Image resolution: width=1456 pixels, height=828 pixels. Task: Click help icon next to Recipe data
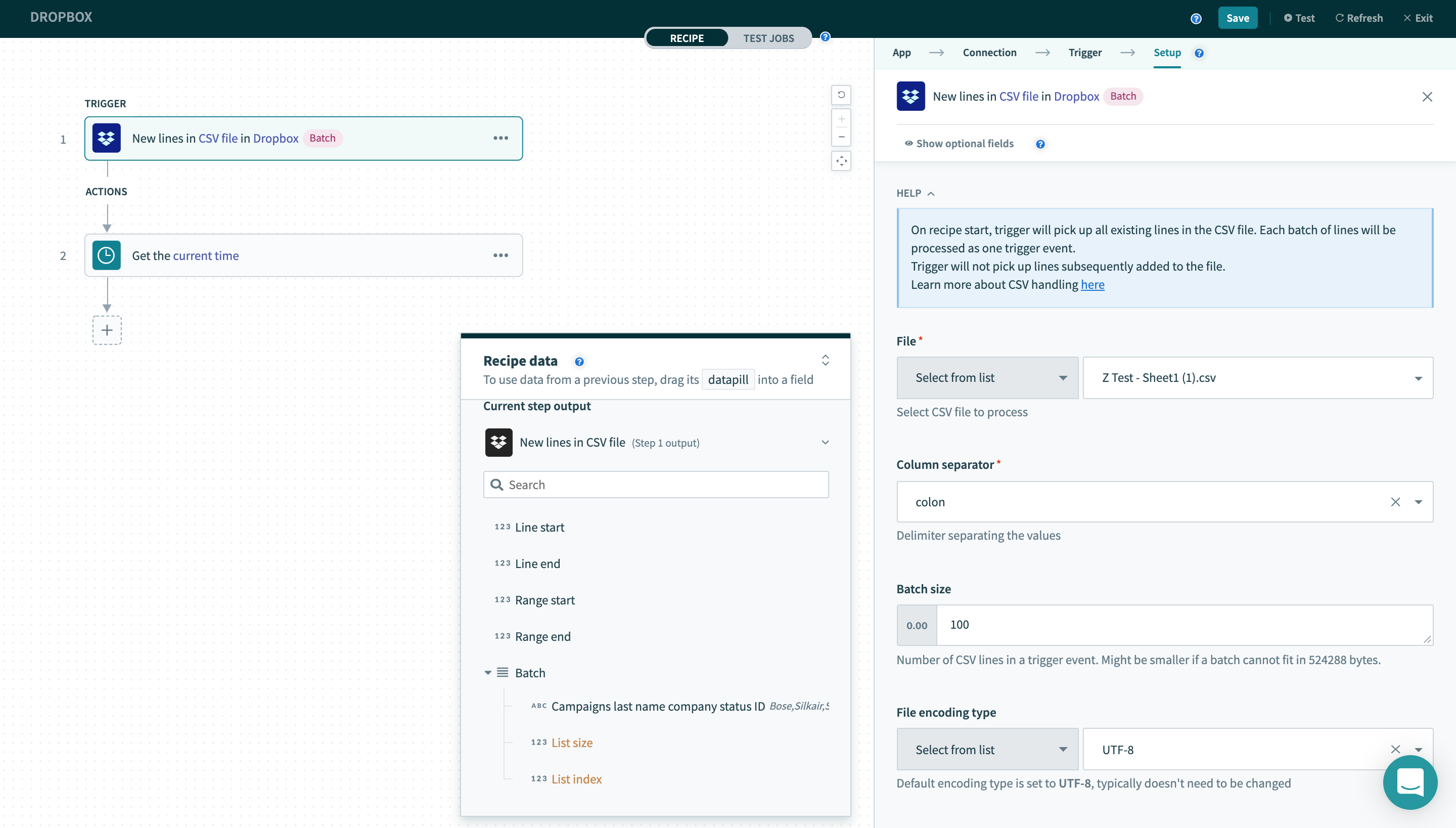pos(579,362)
